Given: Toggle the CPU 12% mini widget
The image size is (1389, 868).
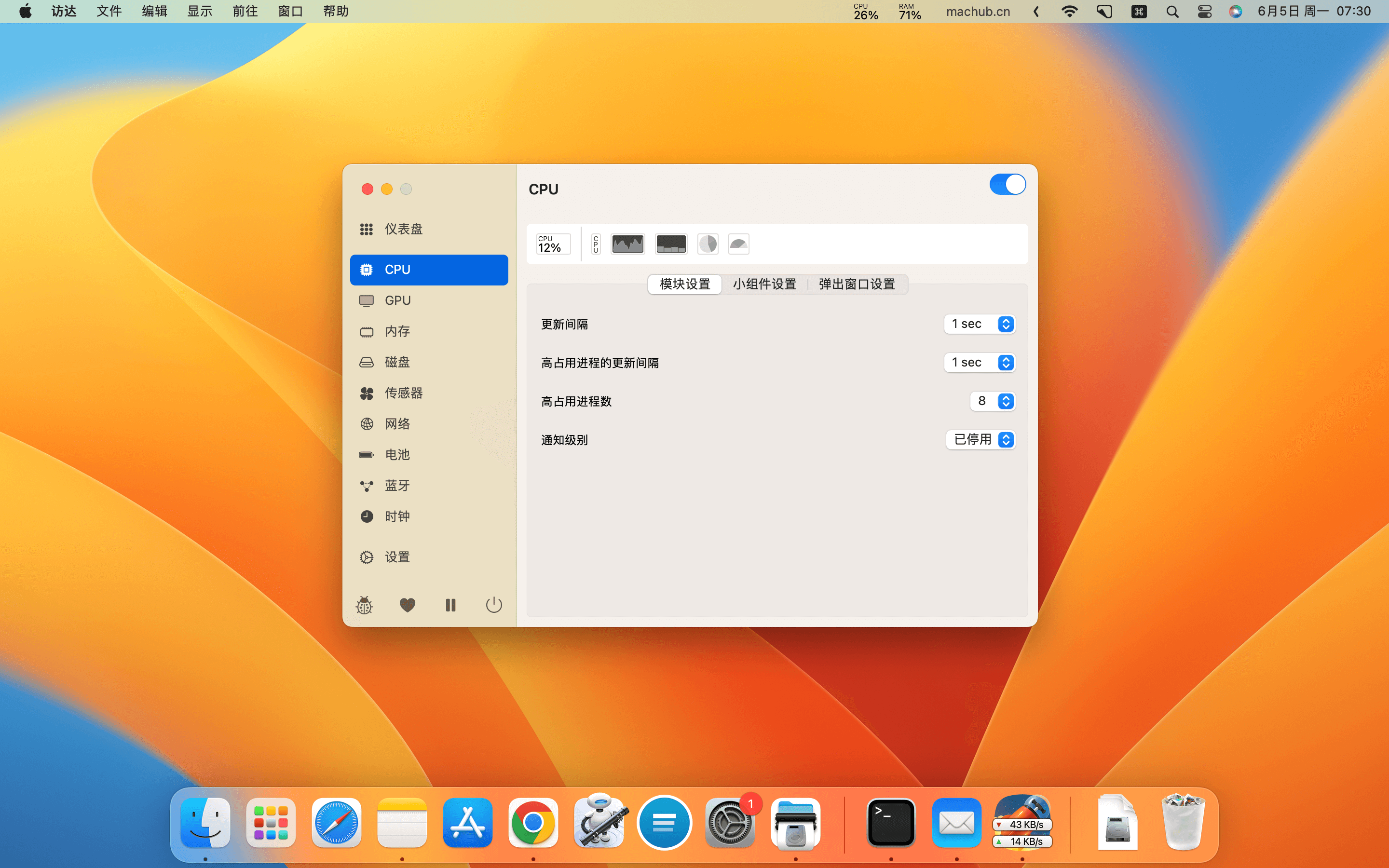Looking at the screenshot, I should [553, 244].
